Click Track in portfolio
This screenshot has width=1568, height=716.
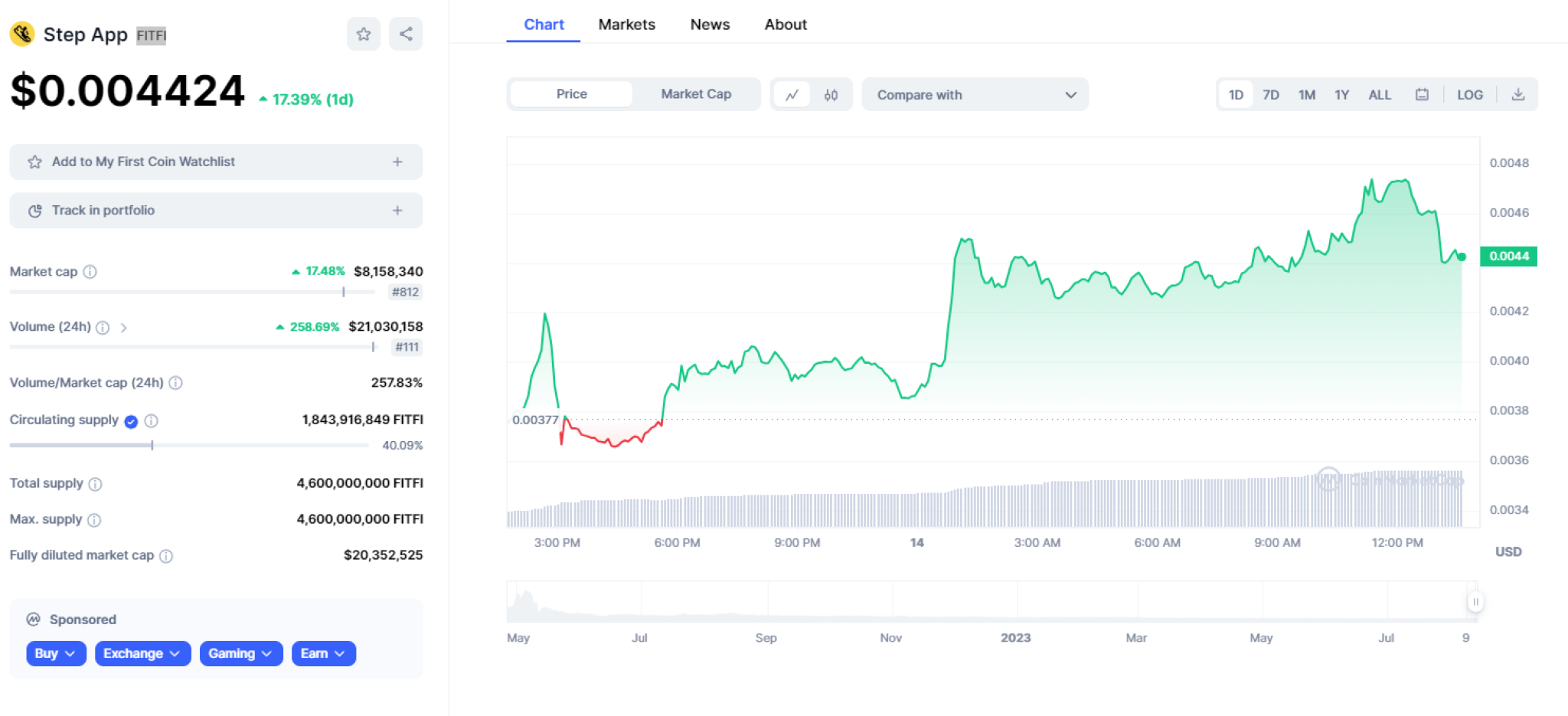[215, 210]
